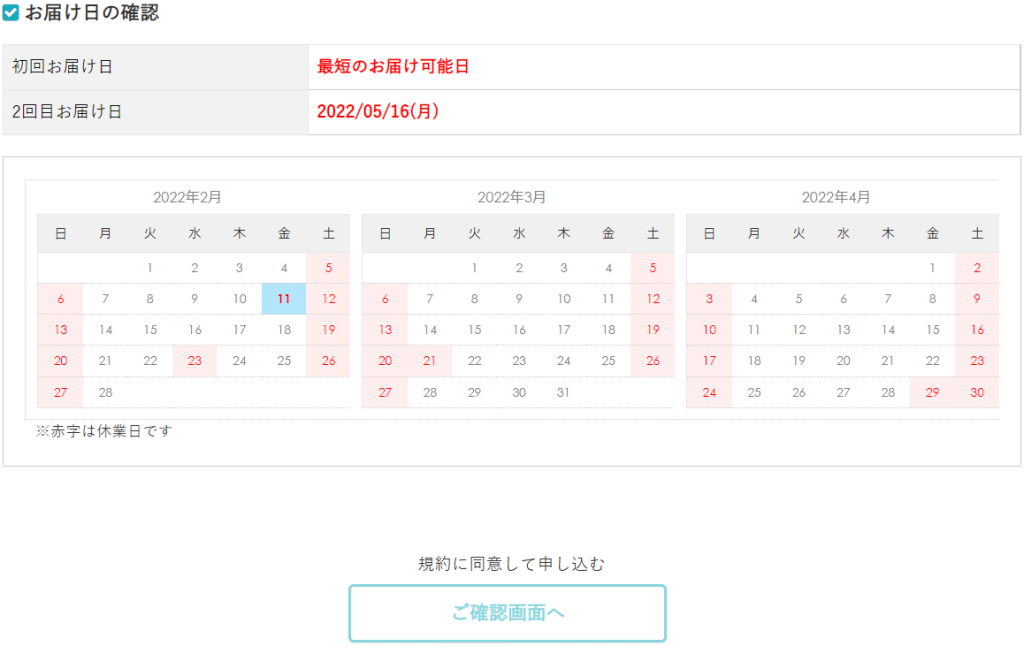Viewport: 1024px width, 646px height.
Task: Choose March 31 on calendar
Action: (x=563, y=392)
